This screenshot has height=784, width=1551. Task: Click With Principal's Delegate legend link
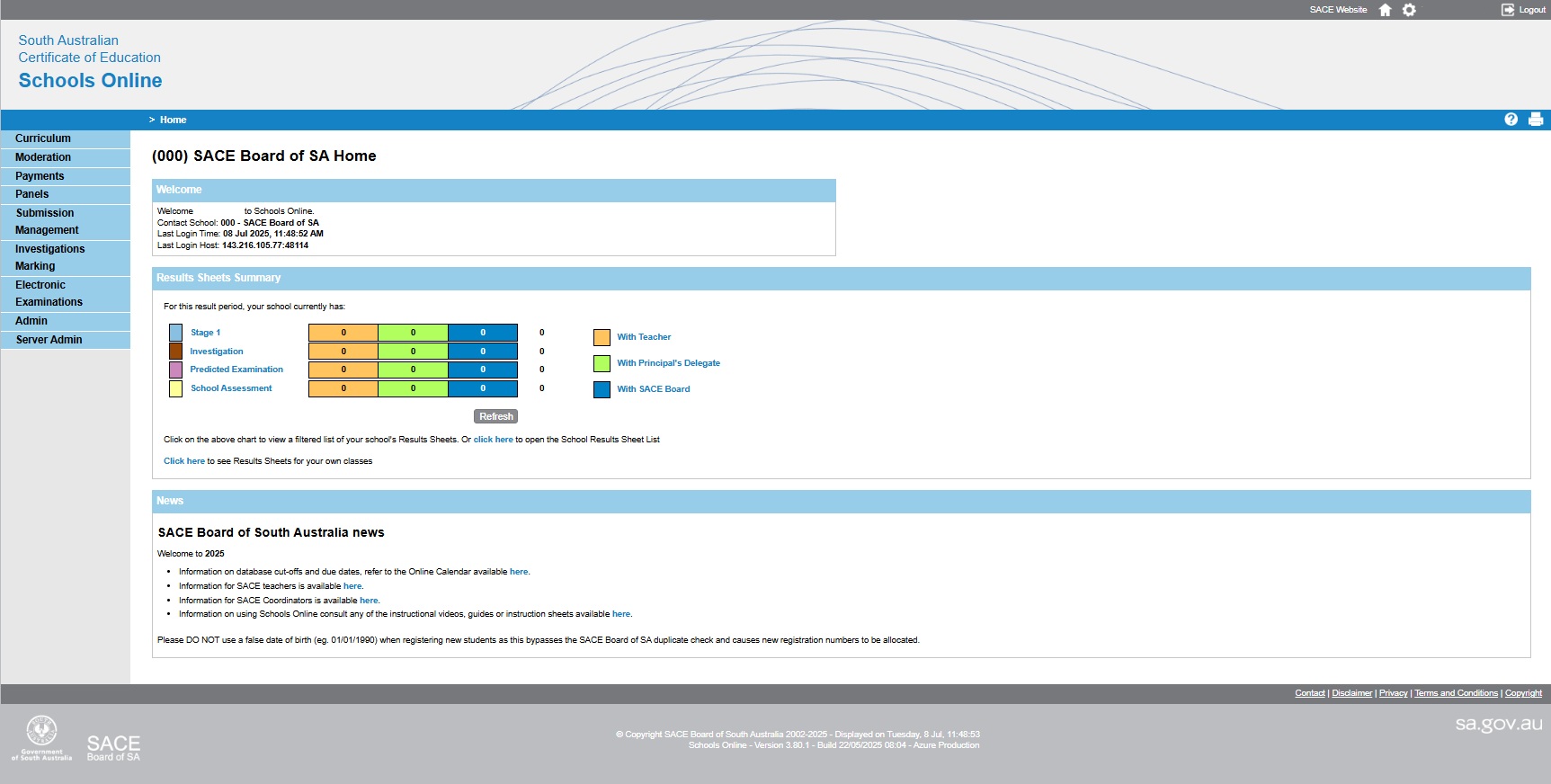(x=668, y=363)
